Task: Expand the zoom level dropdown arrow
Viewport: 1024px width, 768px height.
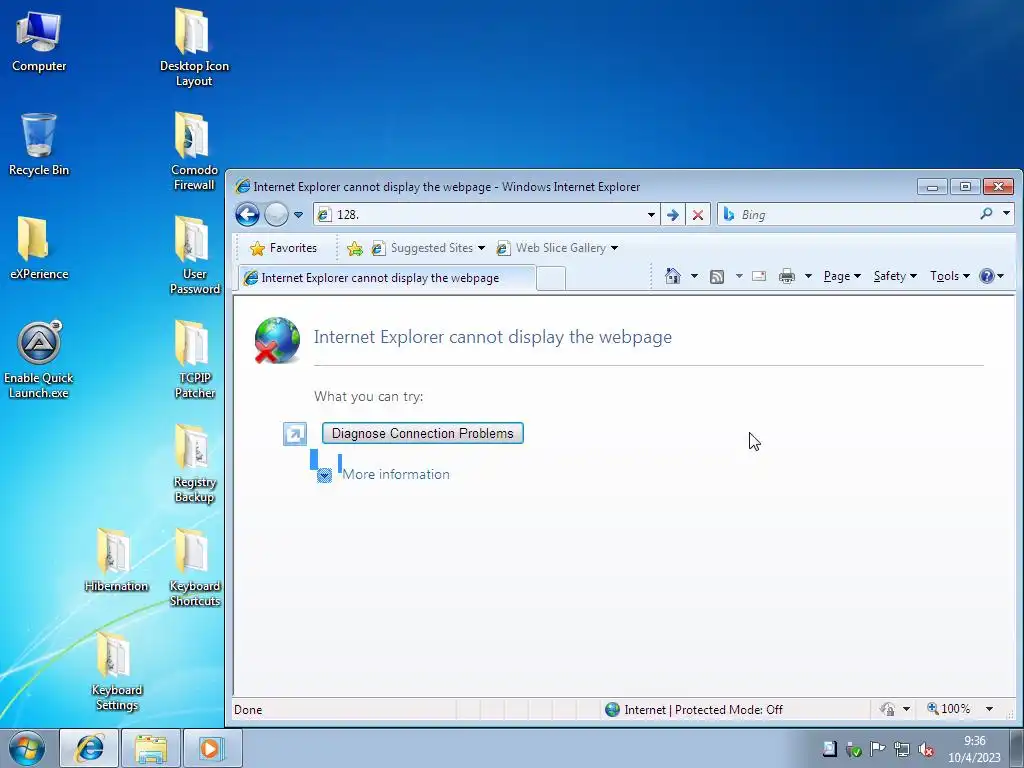Action: [989, 709]
